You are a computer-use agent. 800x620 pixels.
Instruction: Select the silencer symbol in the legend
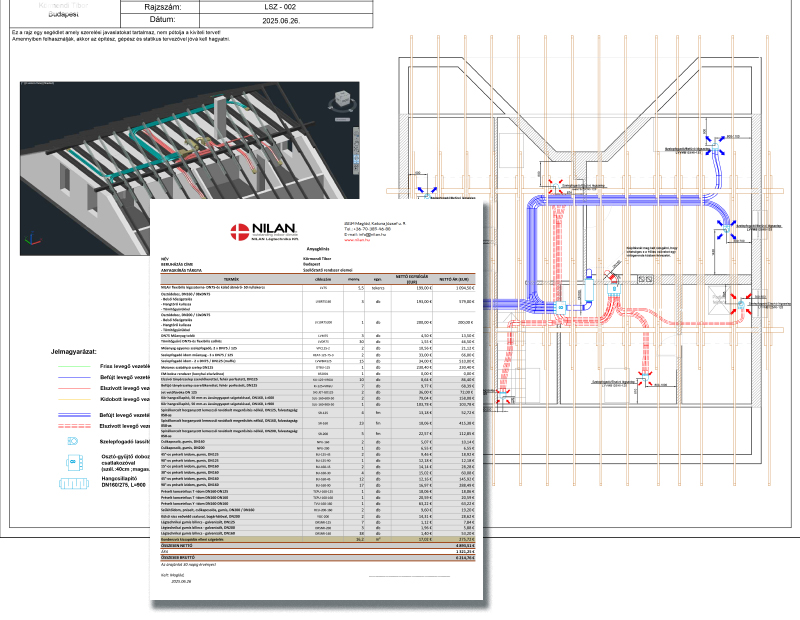pos(74,483)
